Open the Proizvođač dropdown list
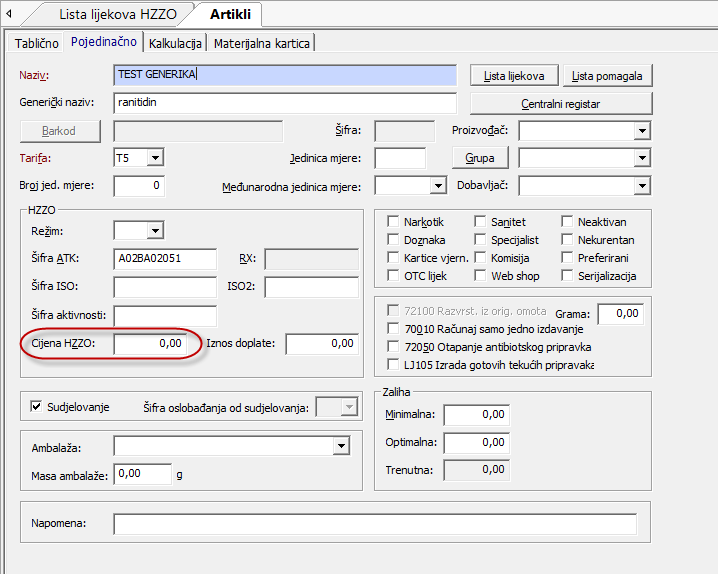Viewport: 718px width, 574px height. pos(642,131)
